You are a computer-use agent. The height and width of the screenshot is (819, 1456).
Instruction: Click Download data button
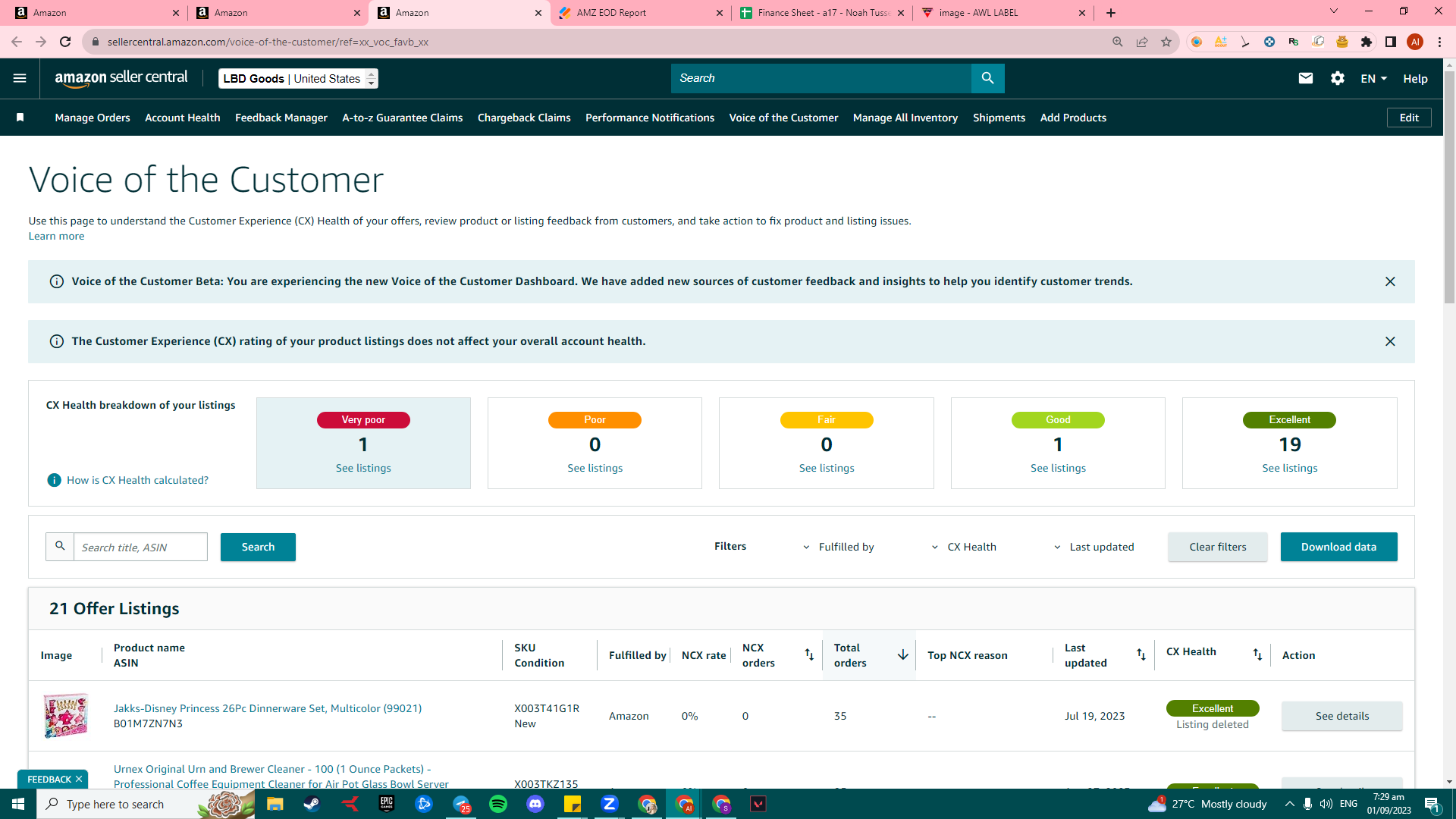(x=1338, y=547)
